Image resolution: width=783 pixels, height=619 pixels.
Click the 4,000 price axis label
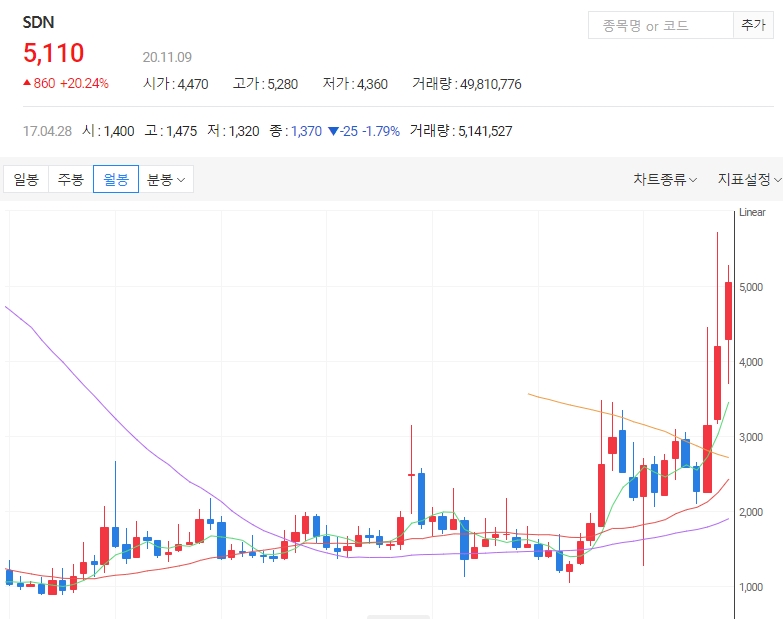(x=751, y=362)
